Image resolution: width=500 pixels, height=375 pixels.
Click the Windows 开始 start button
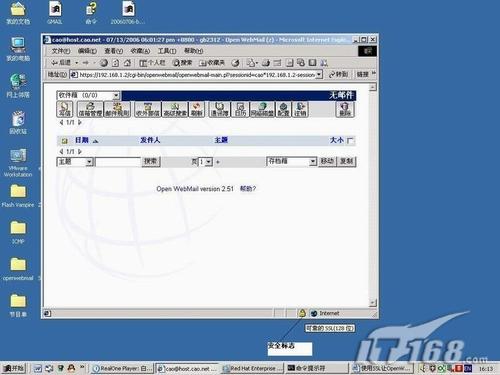point(14,368)
